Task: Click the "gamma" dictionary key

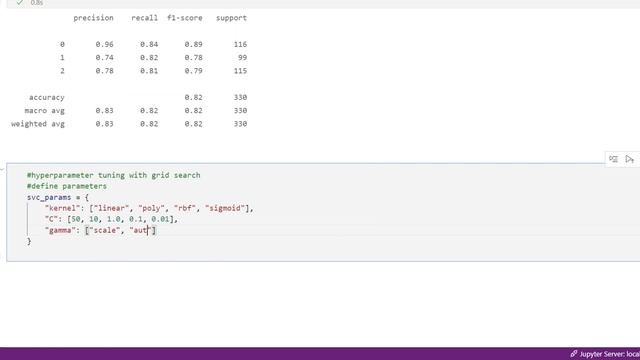Action: 60,230
